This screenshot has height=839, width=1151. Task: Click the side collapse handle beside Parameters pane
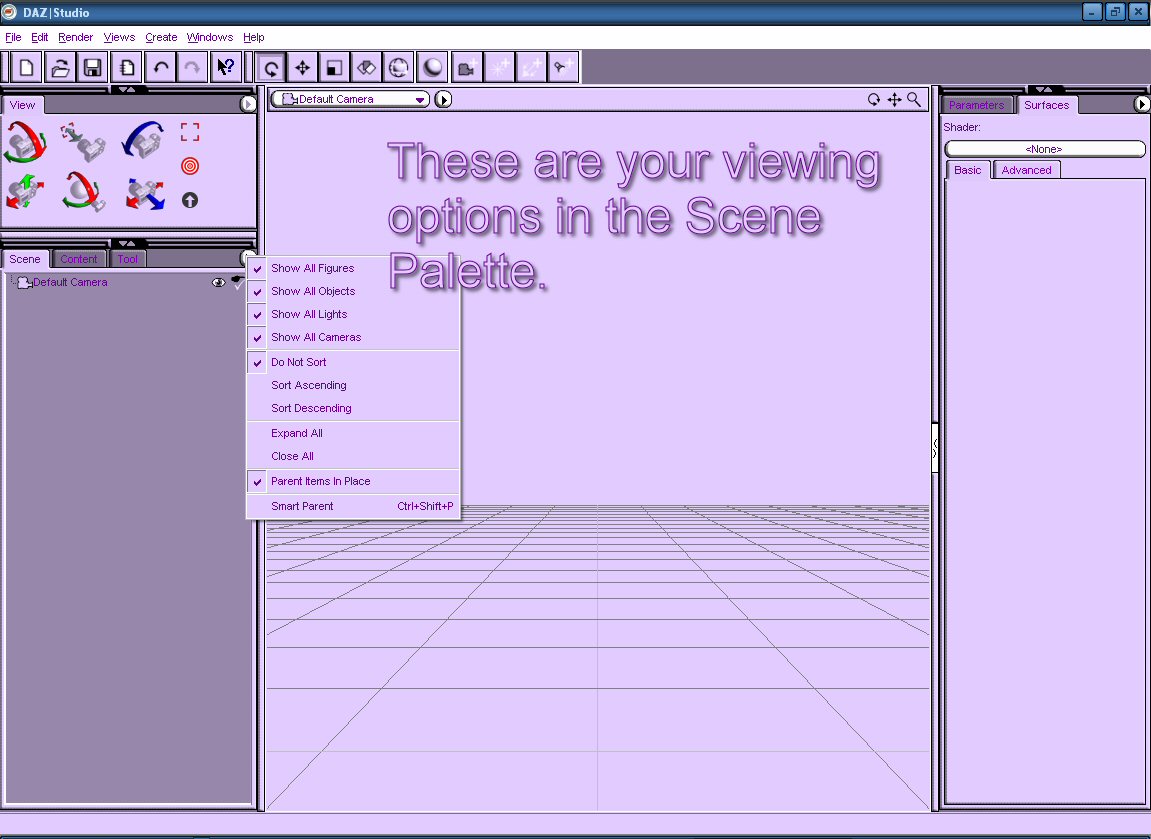point(934,448)
